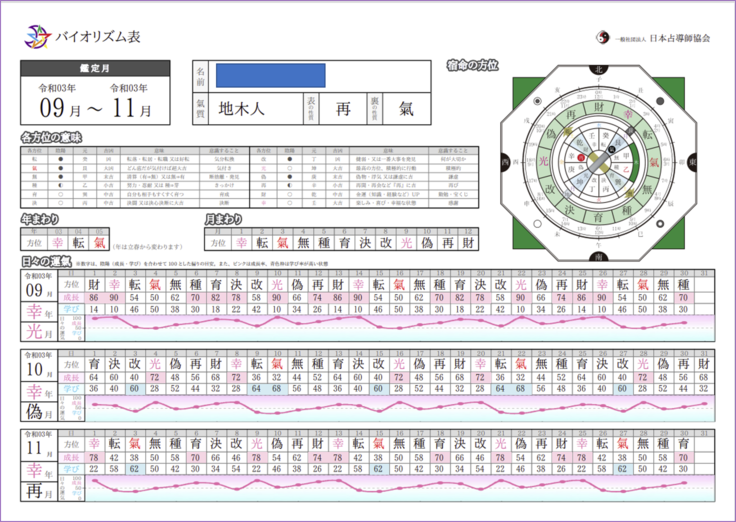Click the 地木人 気質 value cell
736x522 pixels.
coord(242,105)
